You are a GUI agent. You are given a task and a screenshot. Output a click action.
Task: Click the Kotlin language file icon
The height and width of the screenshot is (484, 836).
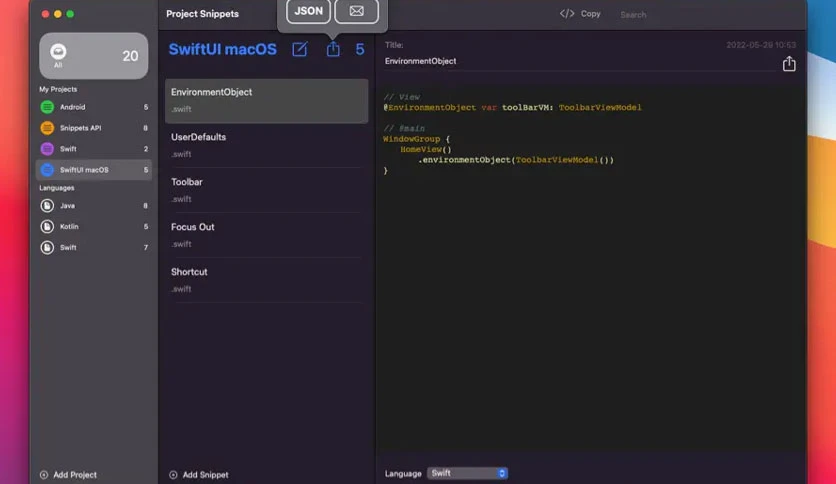click(47, 227)
